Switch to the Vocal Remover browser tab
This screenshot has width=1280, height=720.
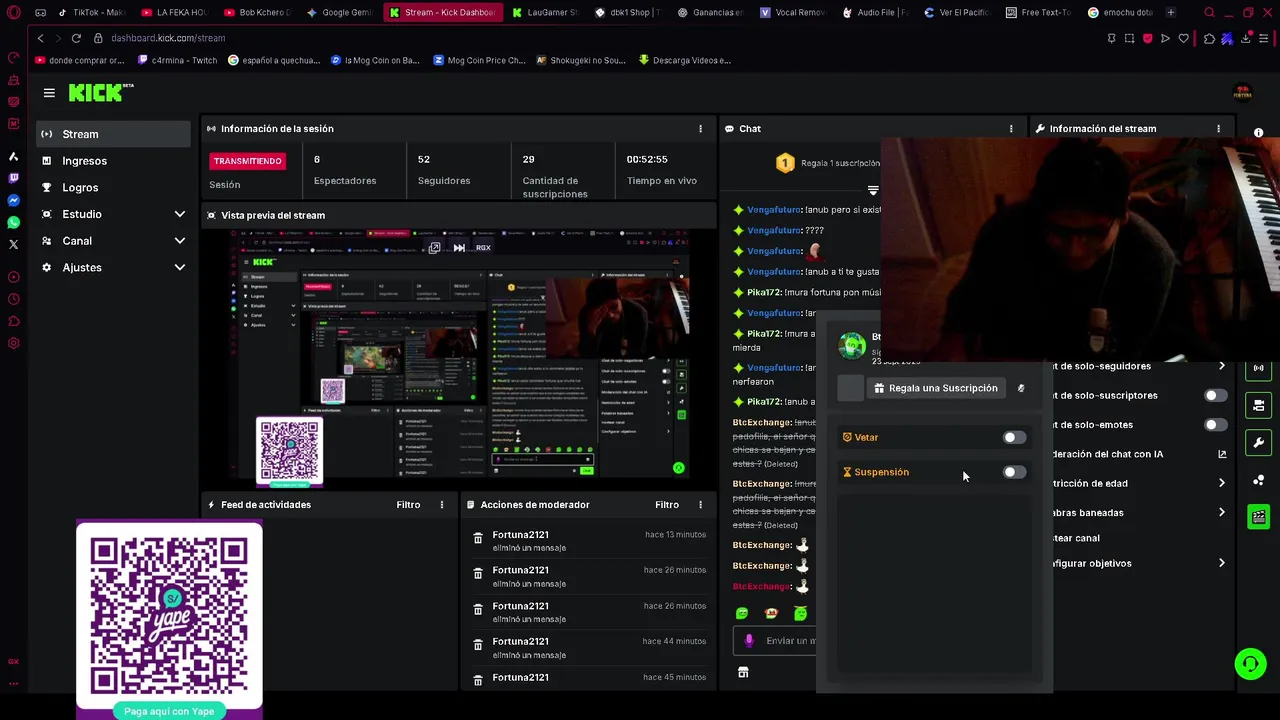793,13
